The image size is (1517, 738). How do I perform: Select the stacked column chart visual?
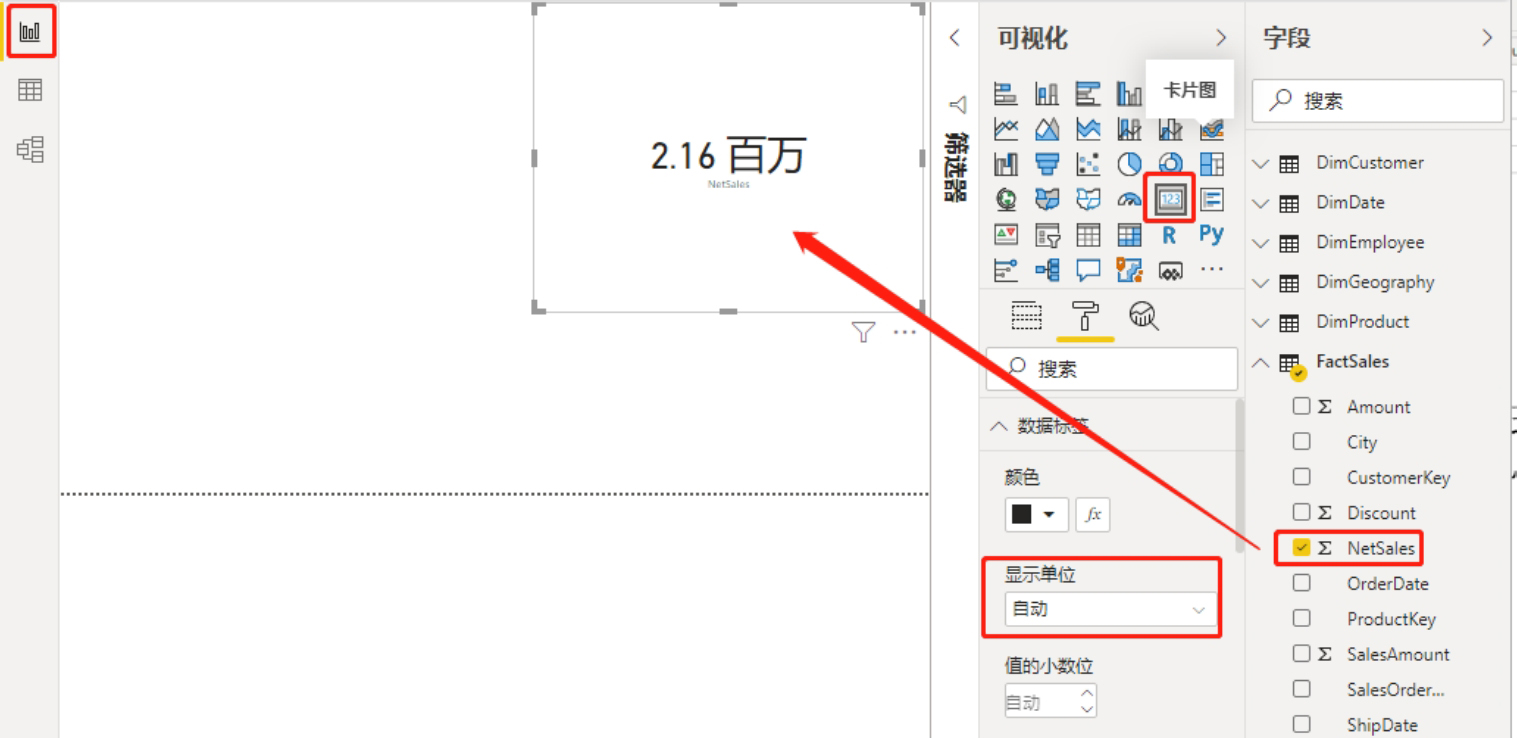[1047, 95]
